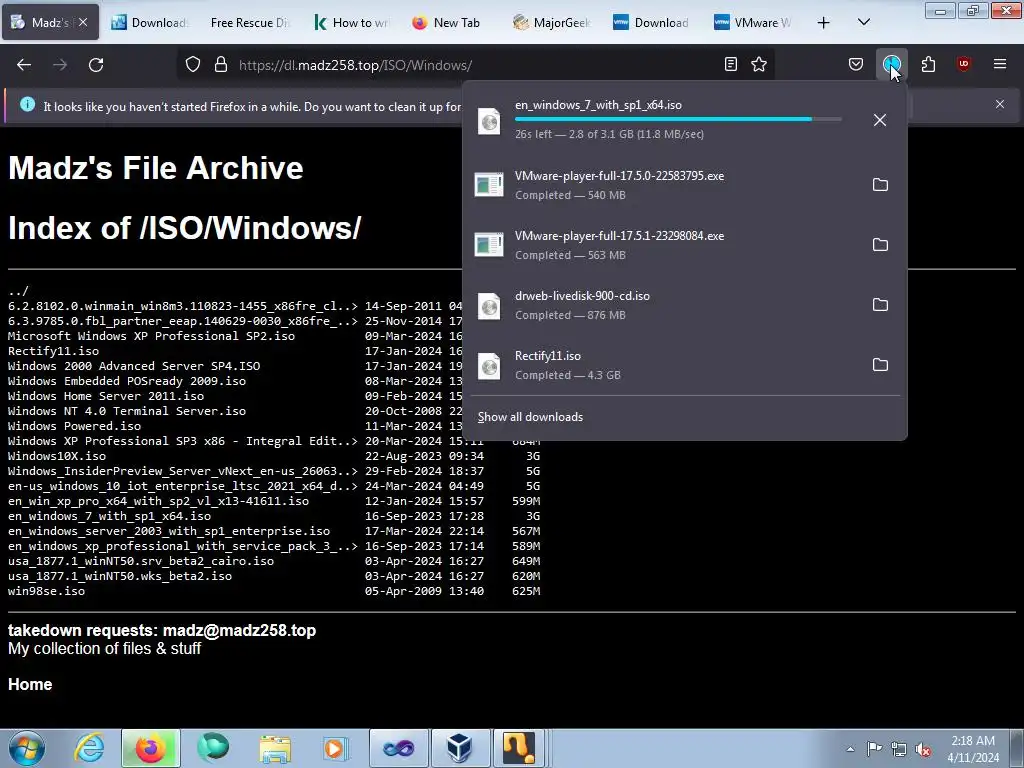
Task: Open Show all downloads
Action: click(530, 417)
